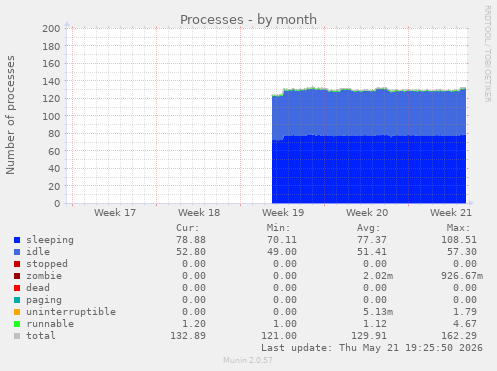Click sleeping average value 77.37
Viewport: 497px width, 371px height.
[372, 240]
